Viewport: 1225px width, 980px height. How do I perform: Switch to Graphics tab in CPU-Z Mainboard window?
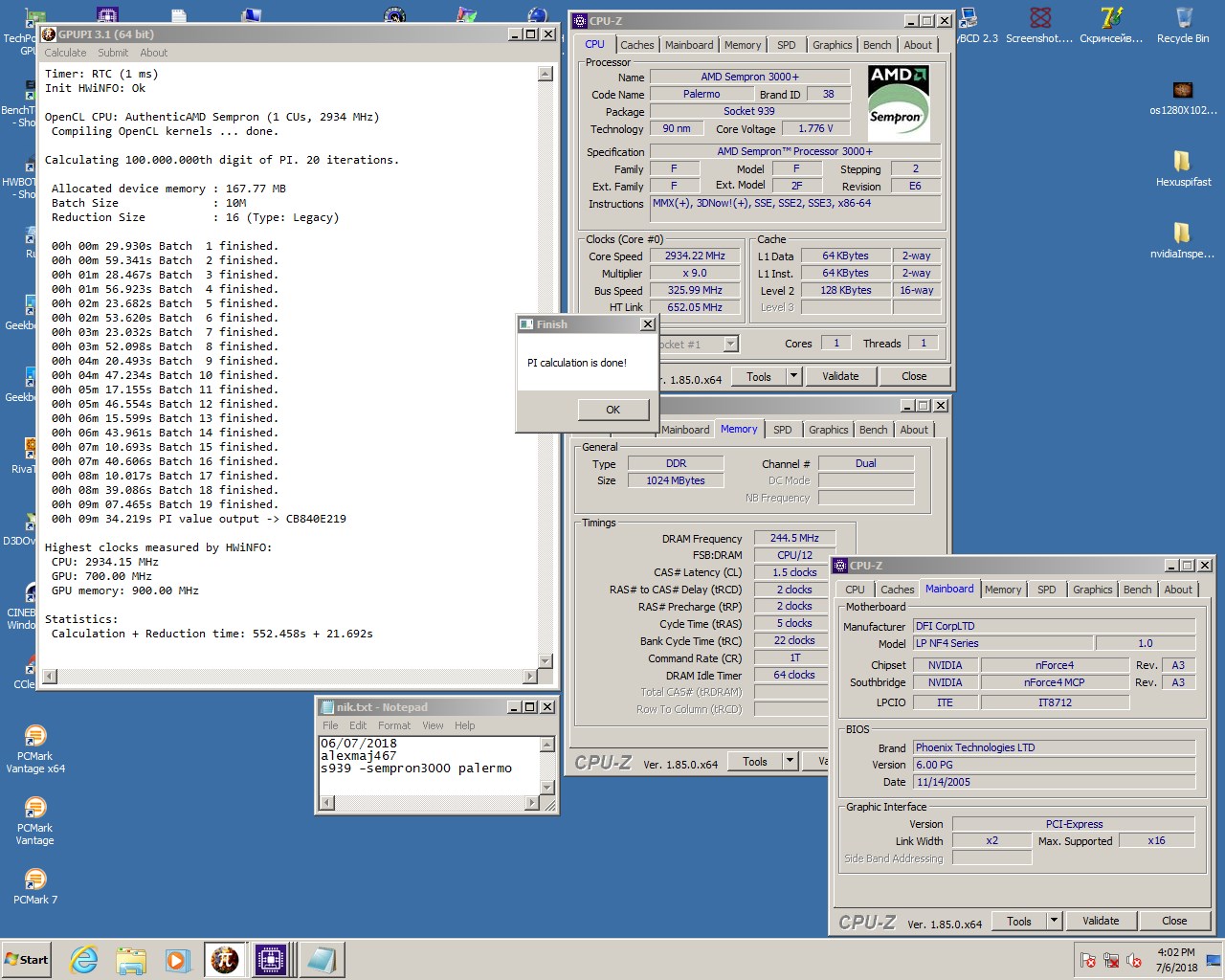point(1092,590)
